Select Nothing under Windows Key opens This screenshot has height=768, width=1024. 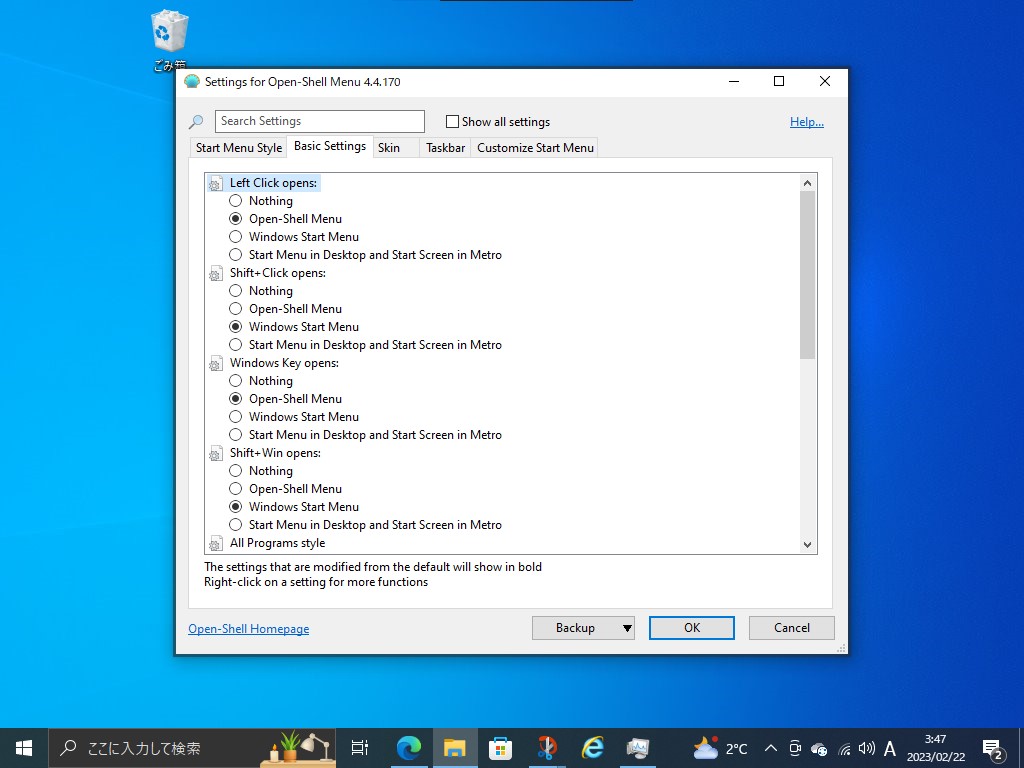pyautogui.click(x=236, y=381)
